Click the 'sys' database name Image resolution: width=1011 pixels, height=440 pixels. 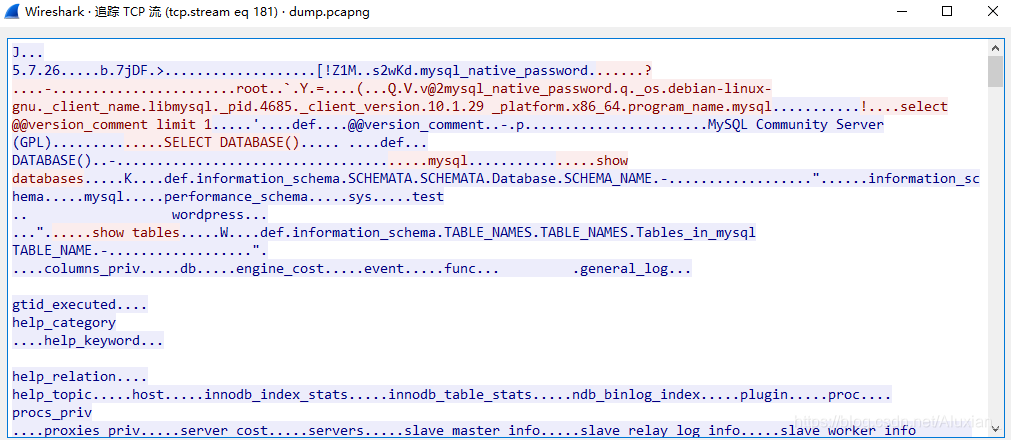[x=360, y=197]
